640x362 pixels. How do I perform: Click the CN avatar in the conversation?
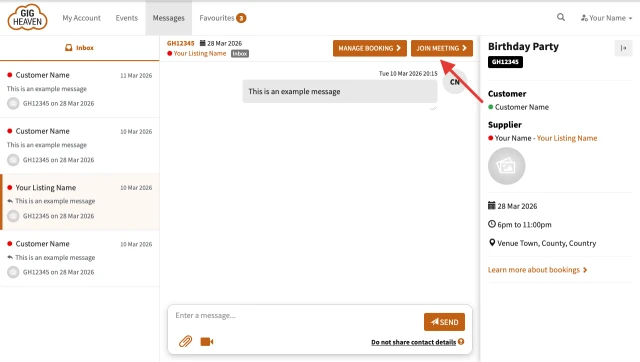pos(455,82)
